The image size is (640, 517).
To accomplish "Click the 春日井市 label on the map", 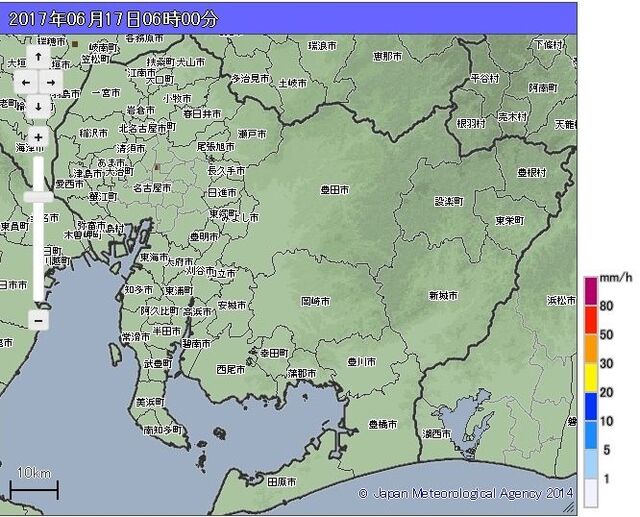I will tap(202, 114).
